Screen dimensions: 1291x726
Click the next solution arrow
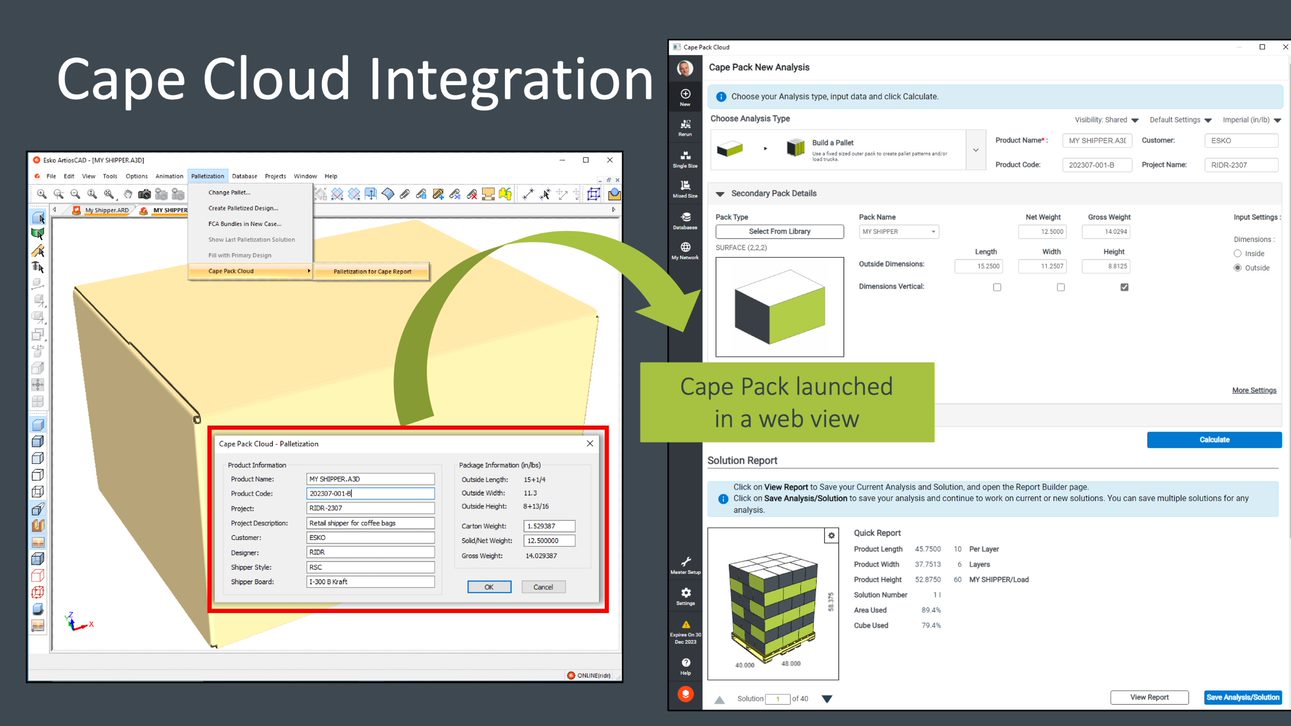(826, 699)
